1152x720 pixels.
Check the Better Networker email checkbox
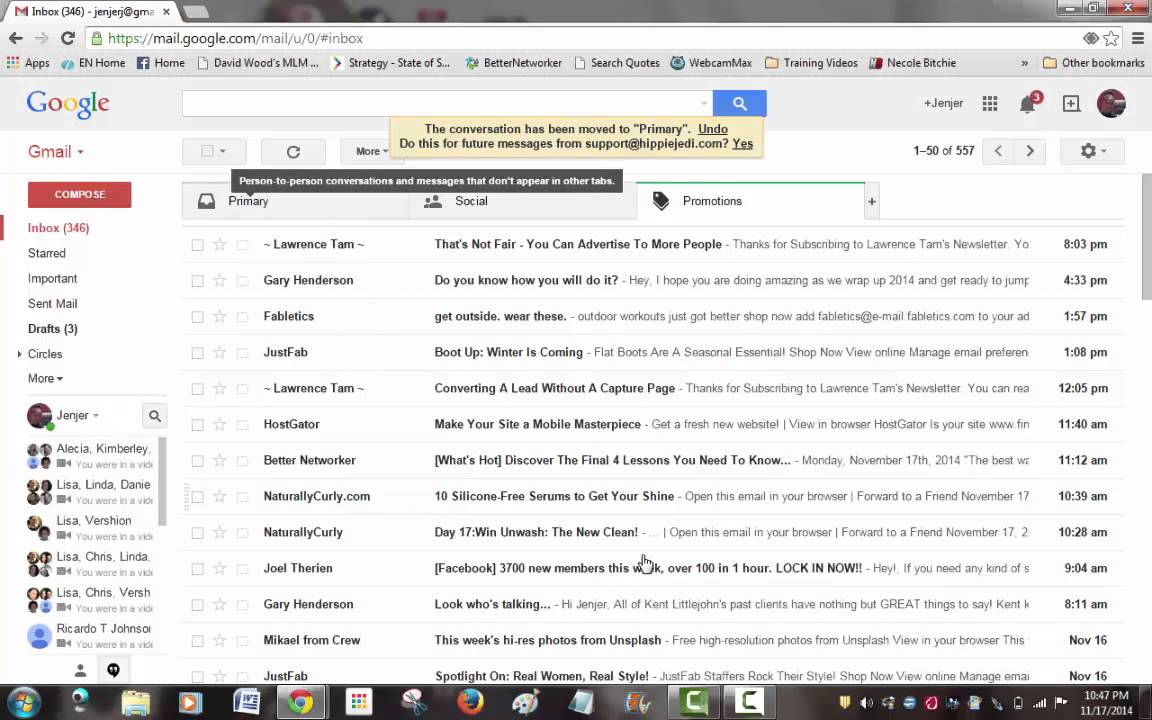pyautogui.click(x=197, y=461)
